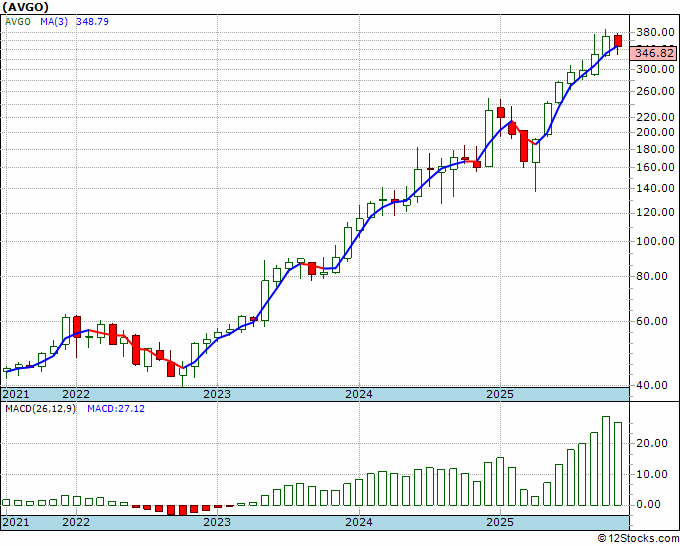Click the MACD(26,12,9) indicator label
Viewport: 680px width, 546px height.
pyautogui.click(x=40, y=409)
